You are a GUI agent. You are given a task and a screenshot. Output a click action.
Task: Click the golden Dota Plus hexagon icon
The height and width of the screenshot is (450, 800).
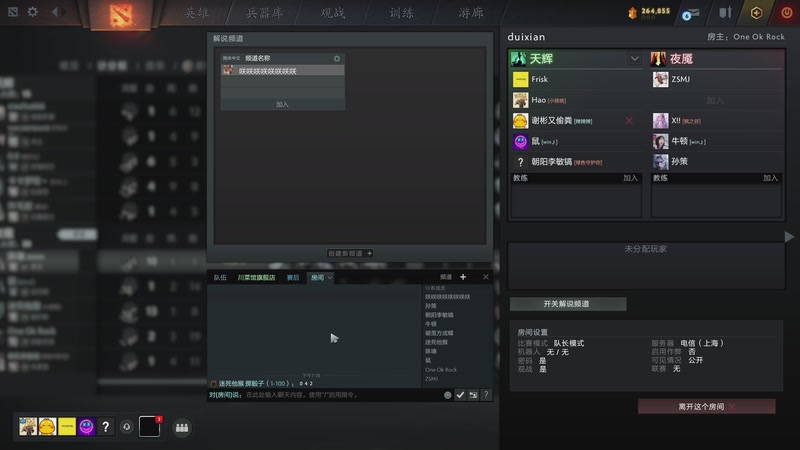(756, 13)
